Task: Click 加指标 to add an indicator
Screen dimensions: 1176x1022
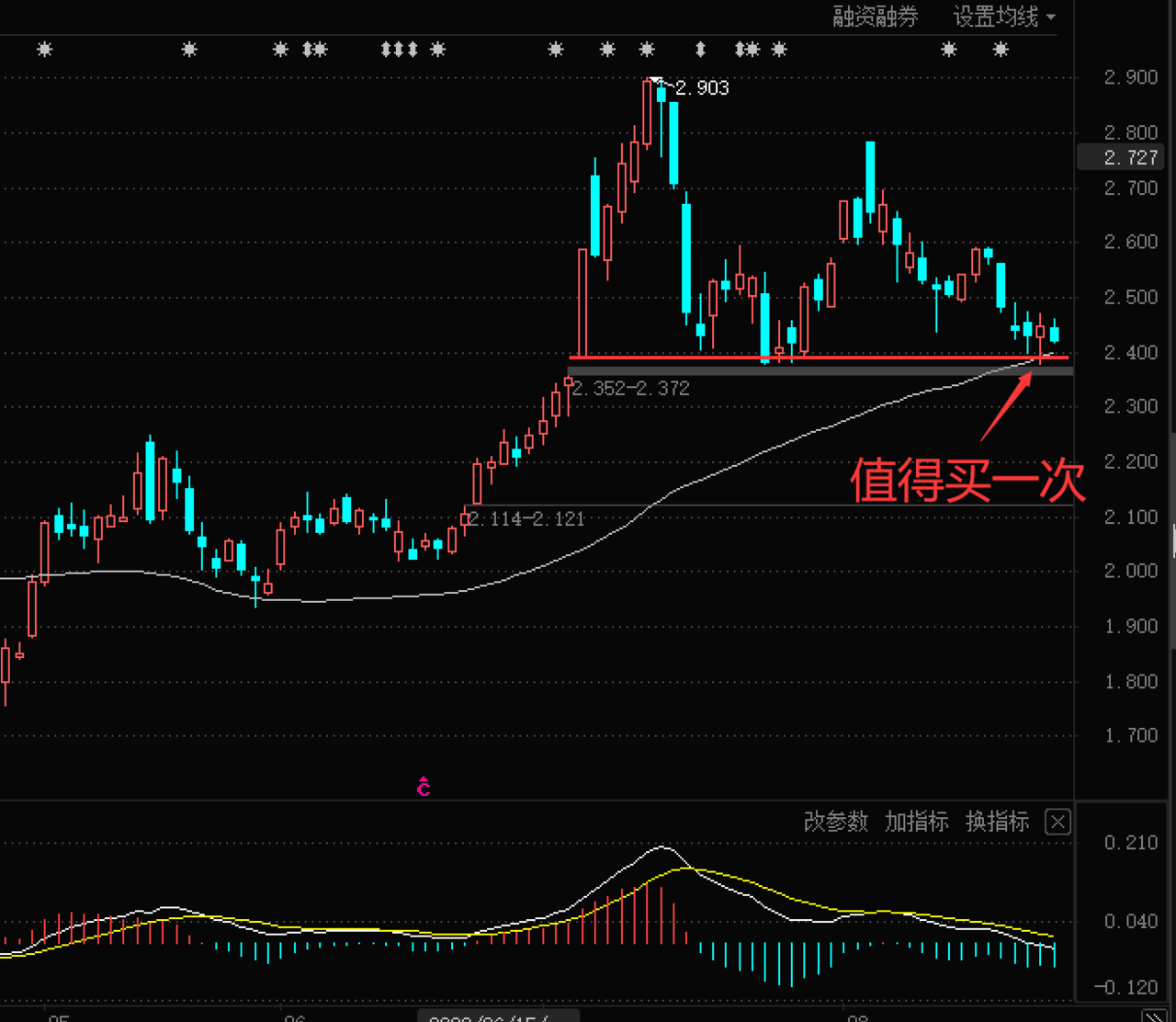Action: pyautogui.click(x=916, y=822)
